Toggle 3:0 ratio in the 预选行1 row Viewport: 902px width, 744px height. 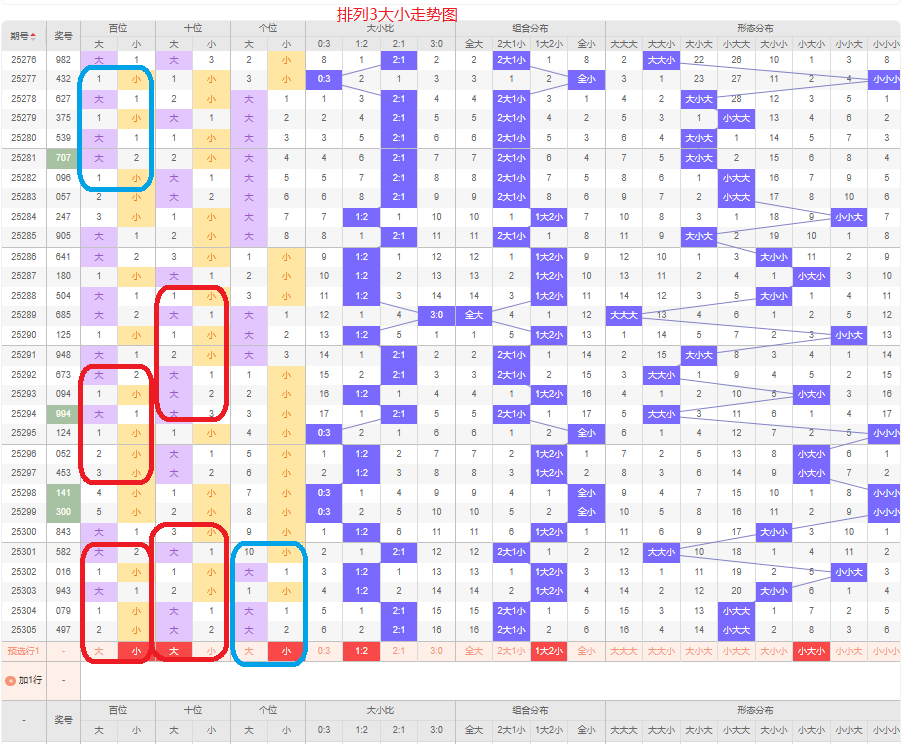(437, 651)
